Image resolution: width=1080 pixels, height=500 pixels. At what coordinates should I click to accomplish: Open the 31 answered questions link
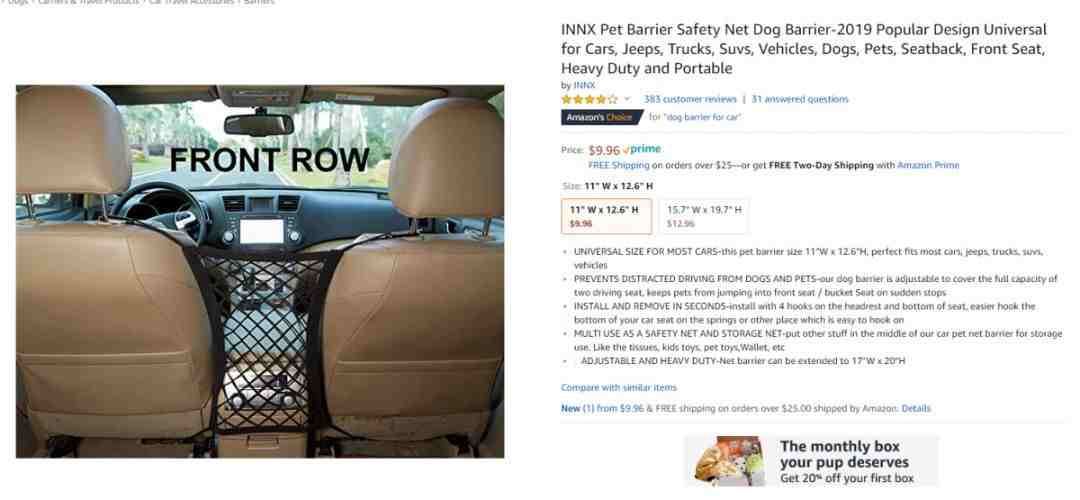(800, 99)
